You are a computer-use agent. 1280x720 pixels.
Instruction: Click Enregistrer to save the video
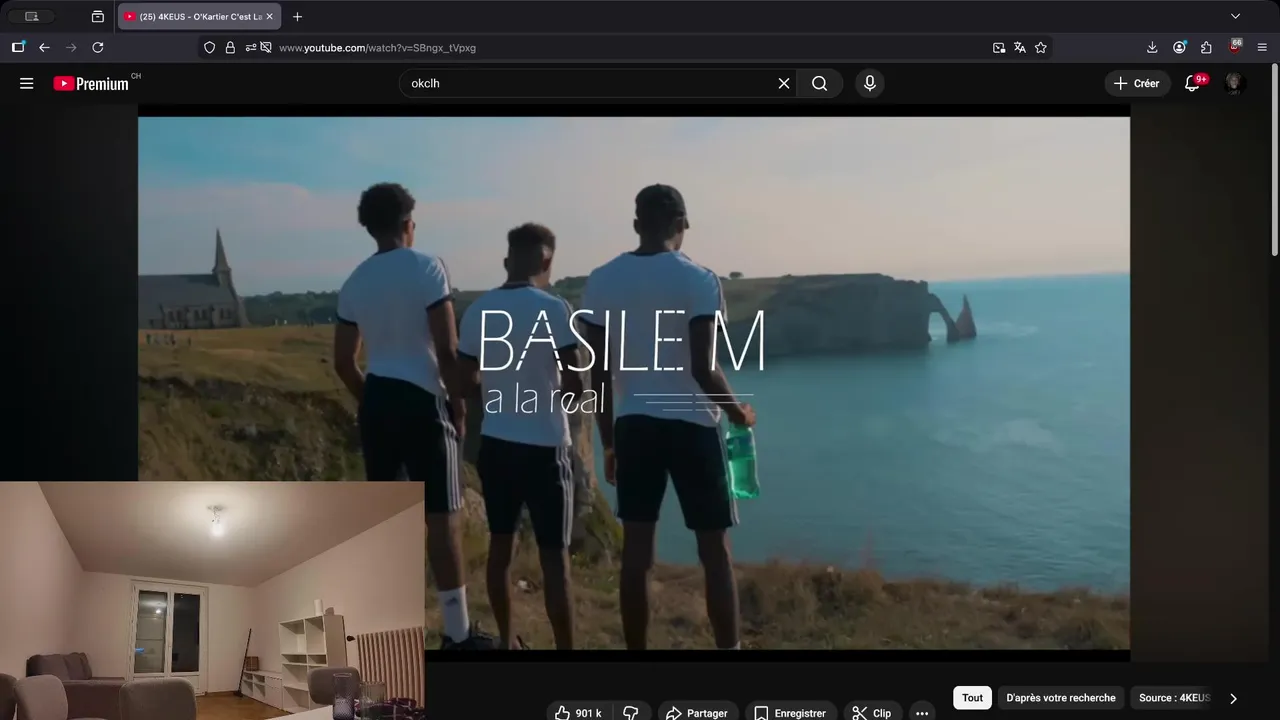(790, 713)
